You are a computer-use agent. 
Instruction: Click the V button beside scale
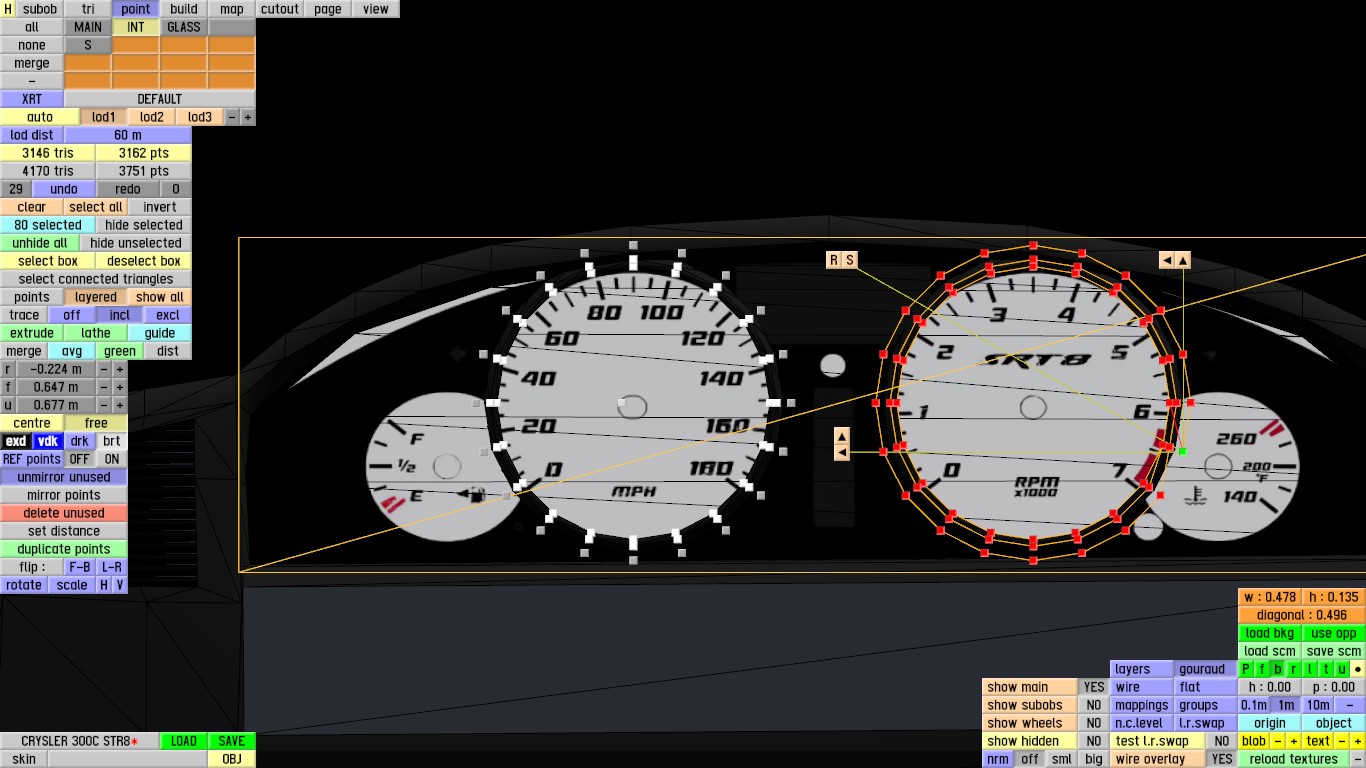120,585
